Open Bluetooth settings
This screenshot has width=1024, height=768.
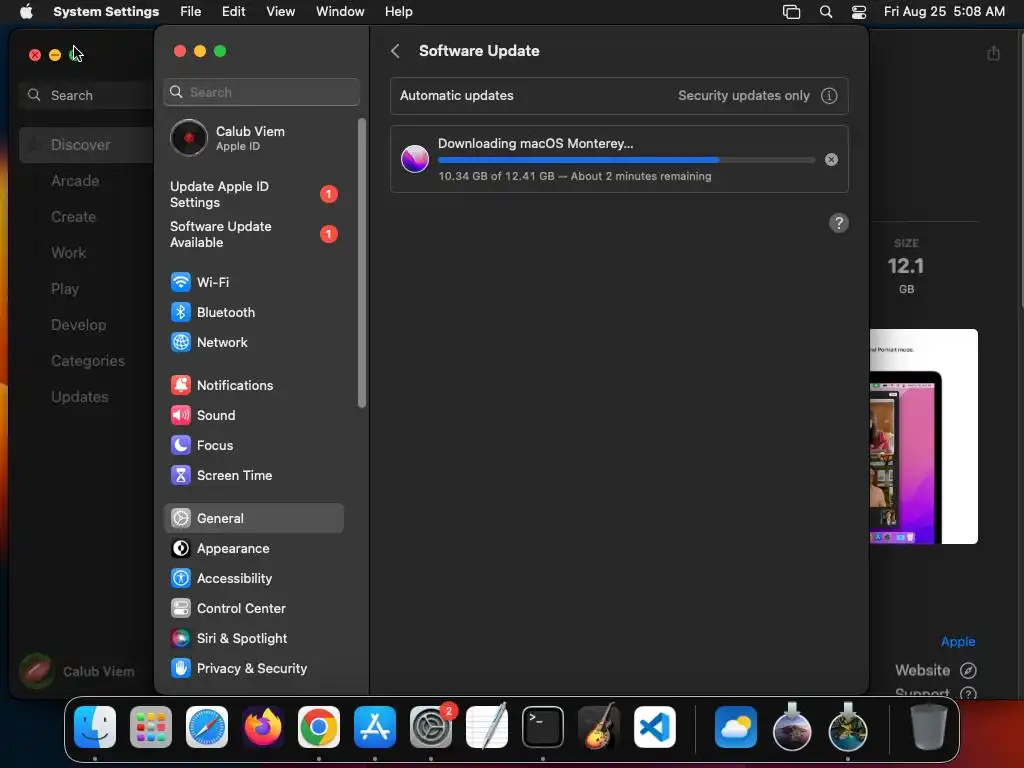(253, 312)
